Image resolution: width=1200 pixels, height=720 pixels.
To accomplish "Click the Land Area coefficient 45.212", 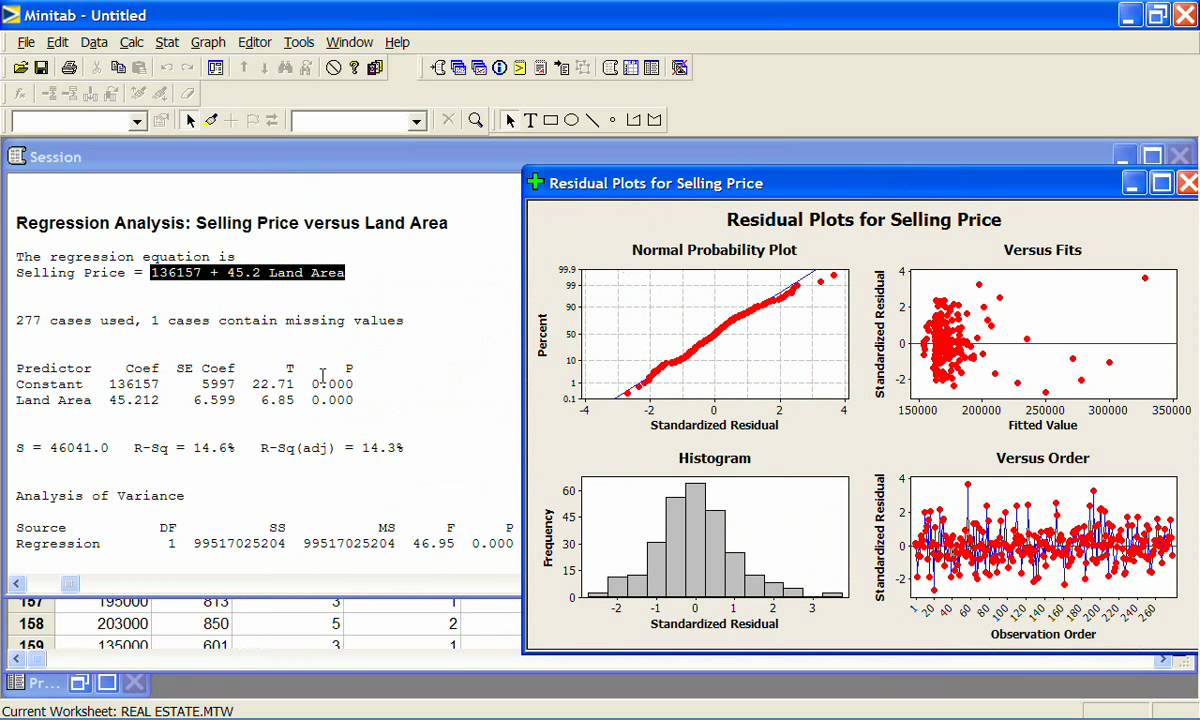I will 134,400.
